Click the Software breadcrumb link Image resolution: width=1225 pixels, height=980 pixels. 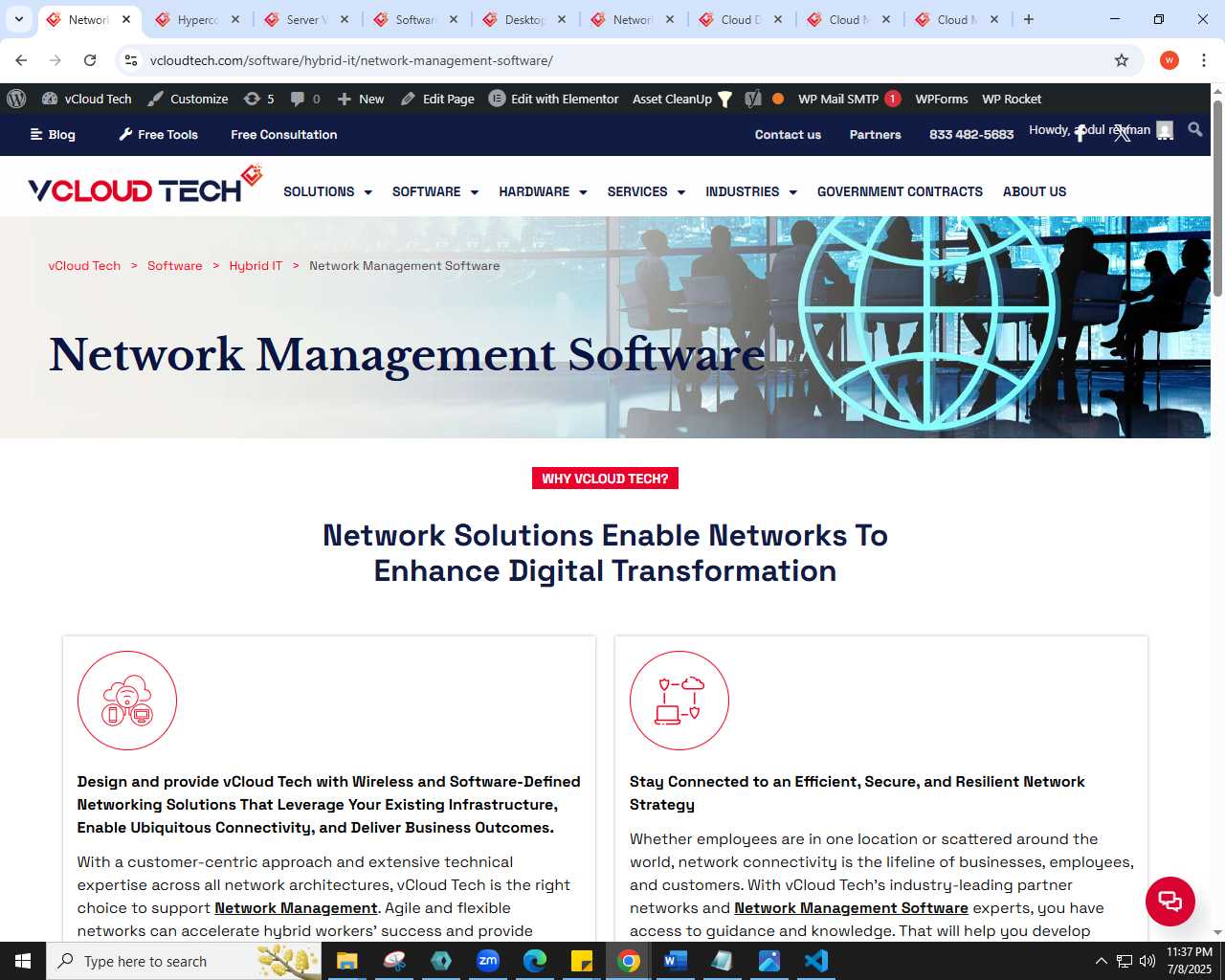[174, 266]
